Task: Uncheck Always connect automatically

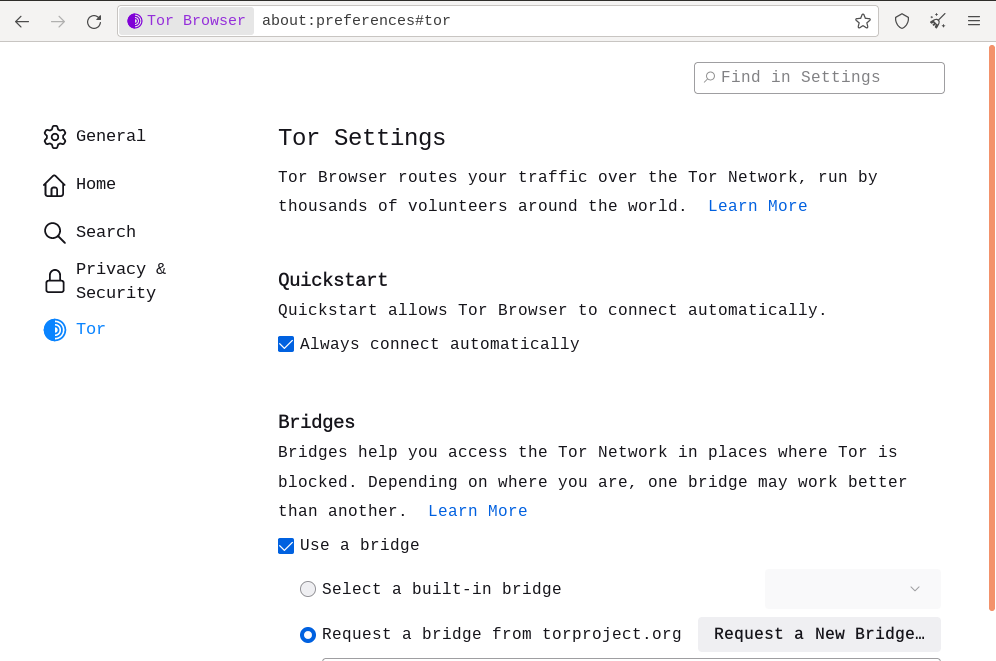Action: [286, 344]
